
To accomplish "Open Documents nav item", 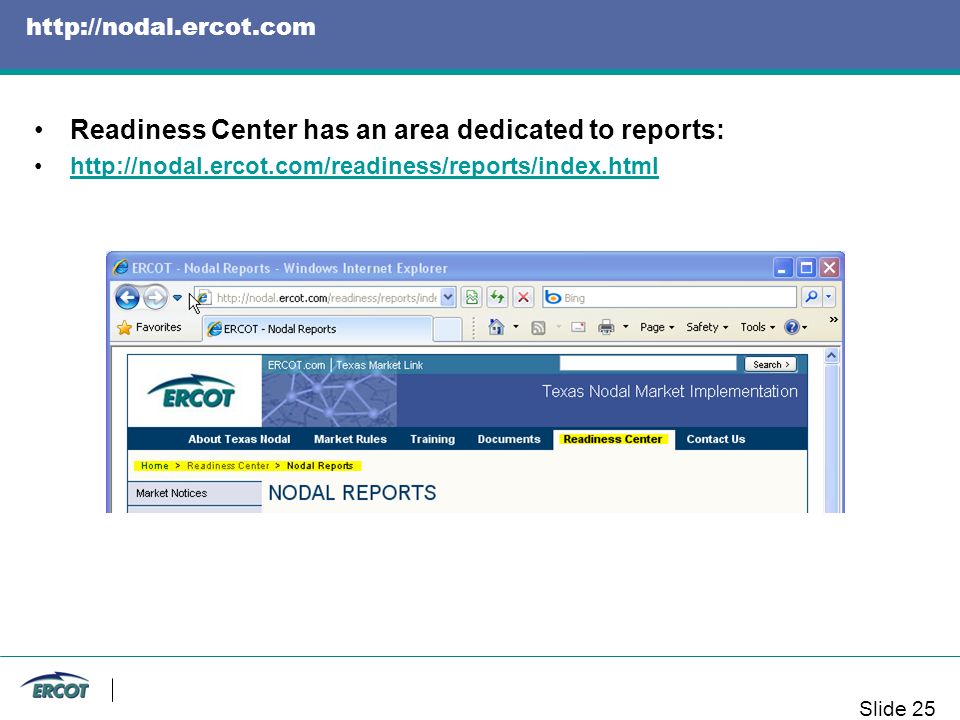I will (509, 439).
